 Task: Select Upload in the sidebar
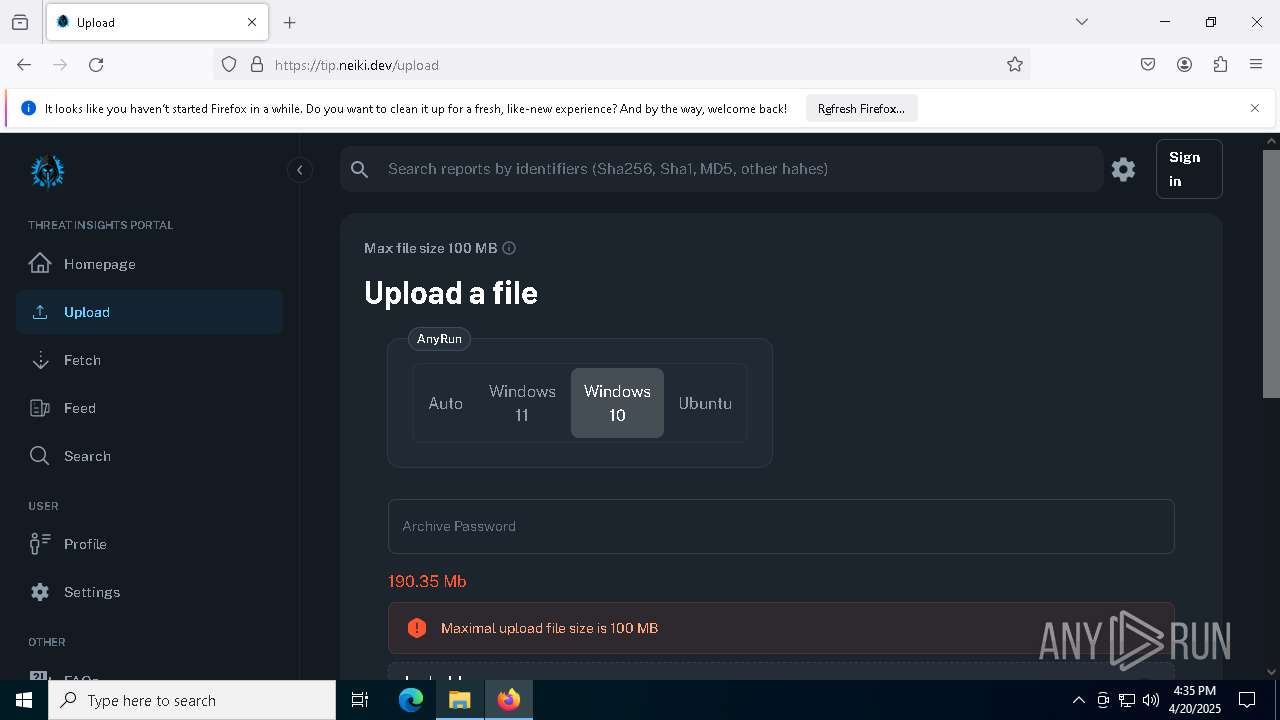[149, 312]
